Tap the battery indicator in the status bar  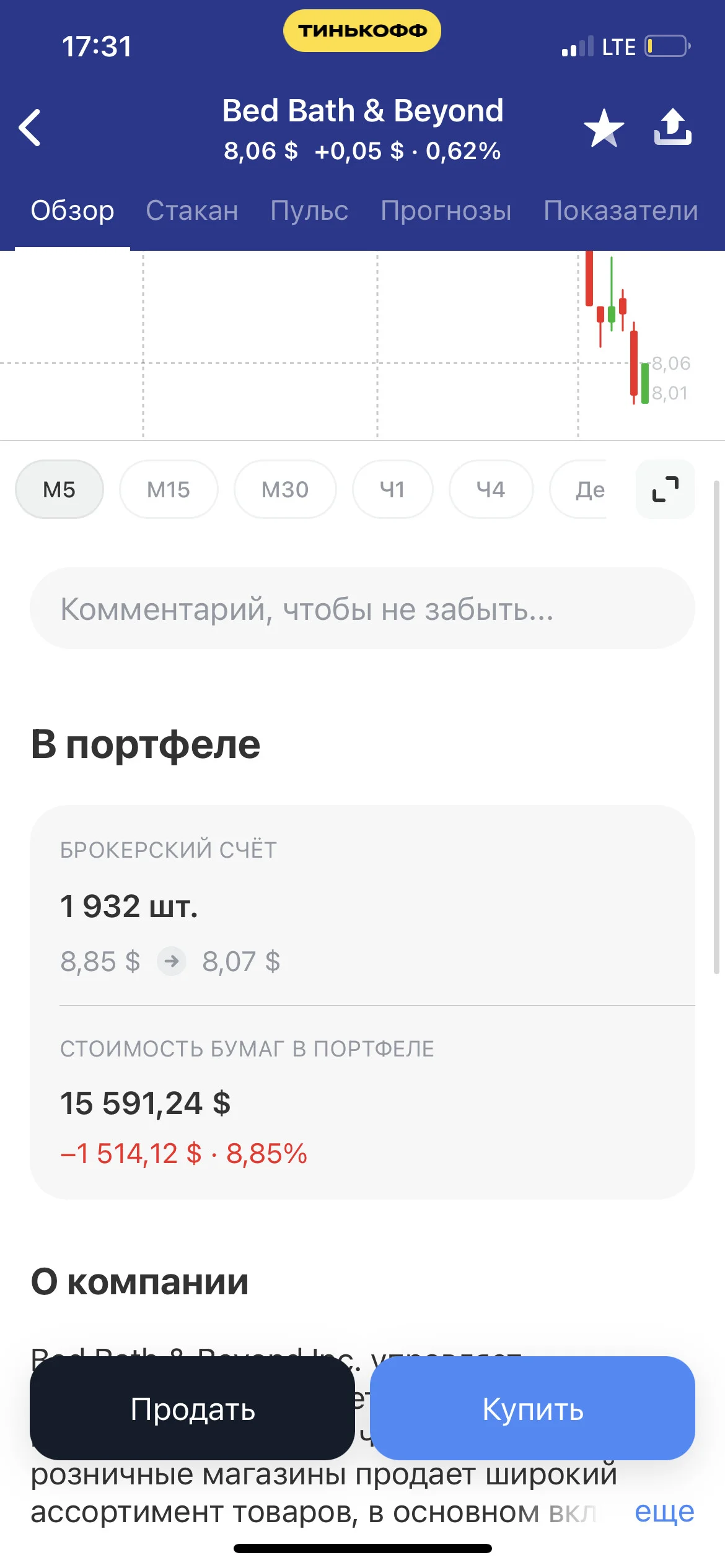pos(668,46)
